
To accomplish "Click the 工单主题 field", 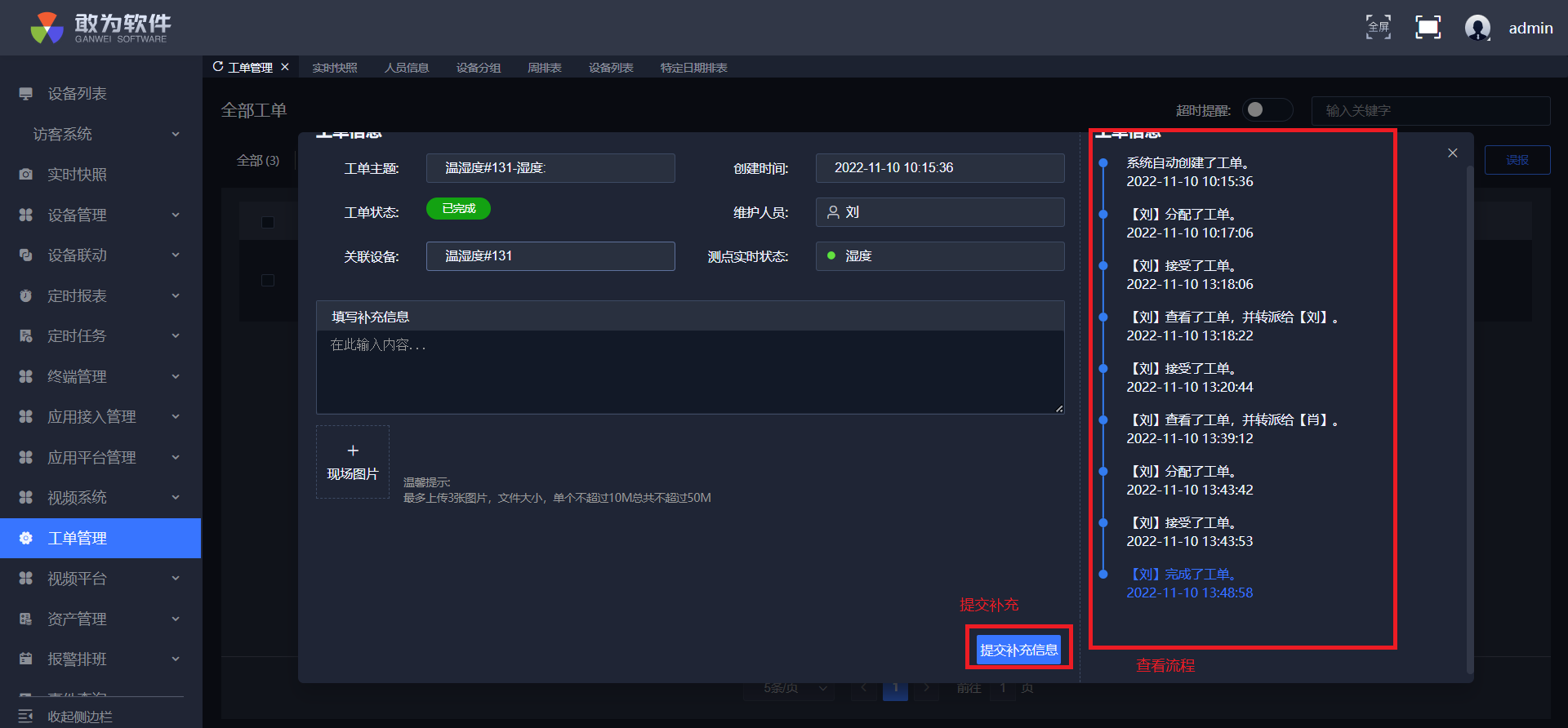I will pos(550,168).
